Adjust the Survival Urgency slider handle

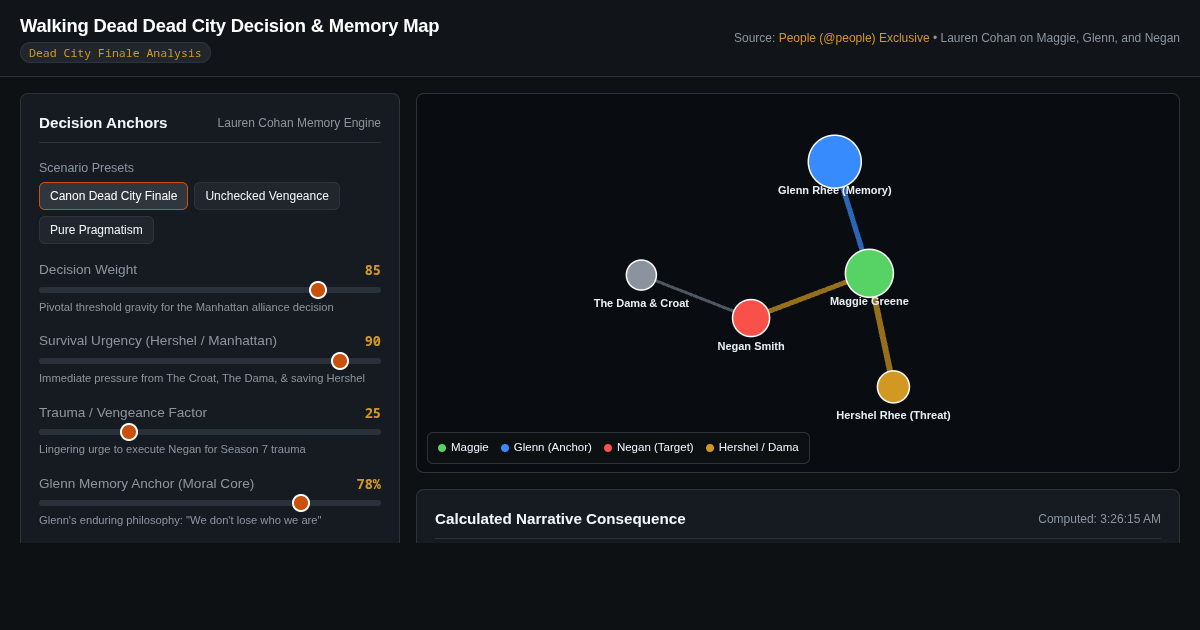coord(340,361)
